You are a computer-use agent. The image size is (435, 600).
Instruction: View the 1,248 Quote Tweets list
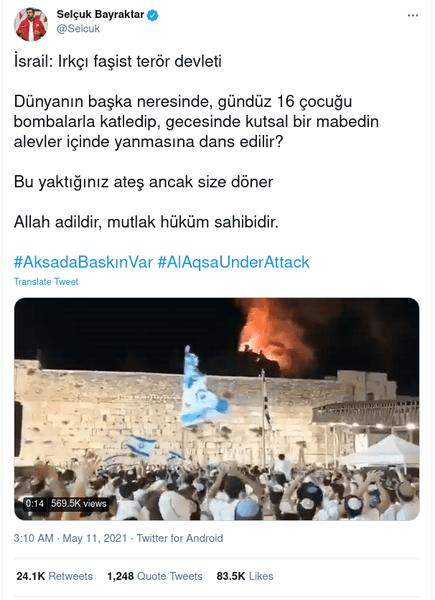coord(155,576)
